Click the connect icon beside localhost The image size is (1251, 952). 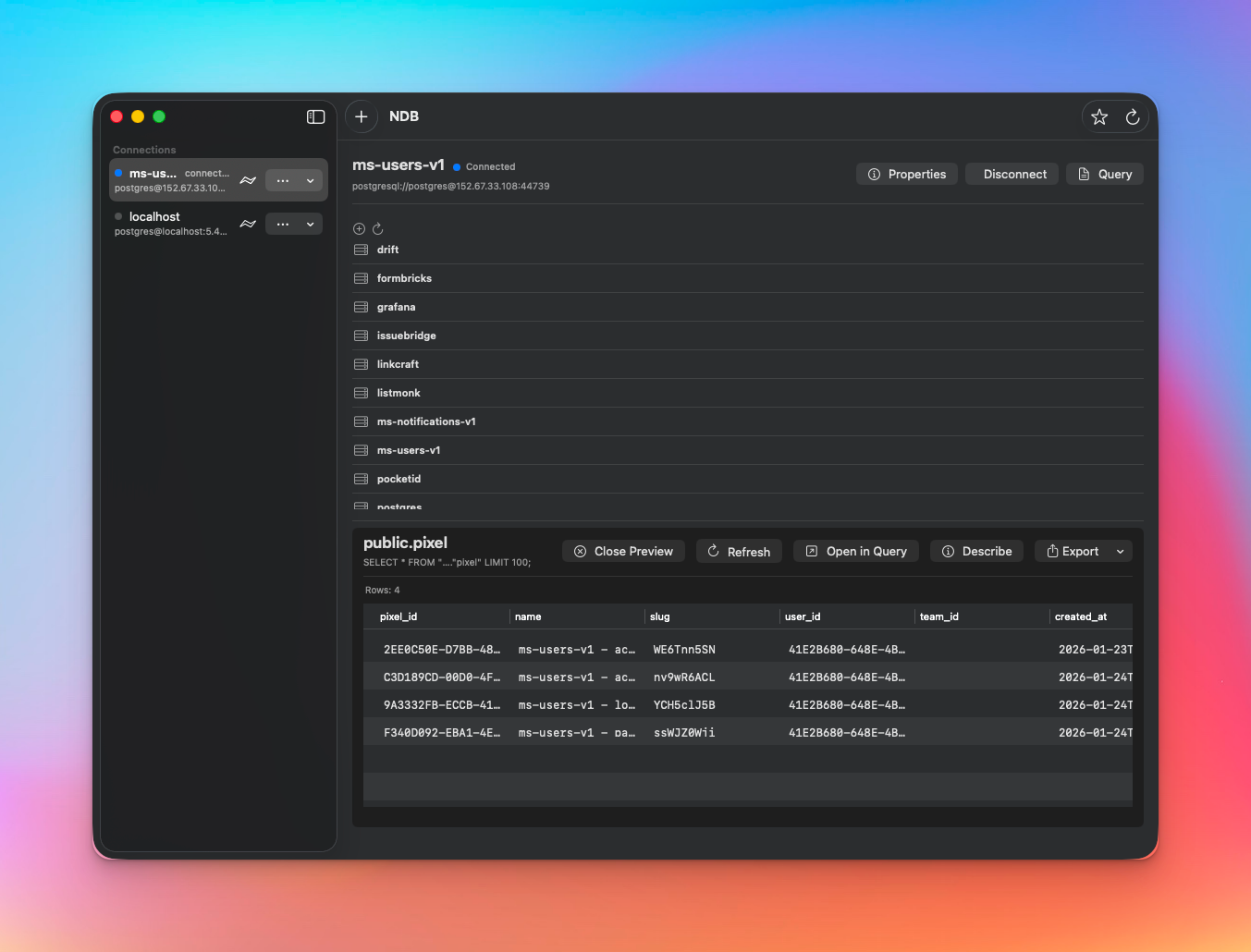click(x=247, y=223)
